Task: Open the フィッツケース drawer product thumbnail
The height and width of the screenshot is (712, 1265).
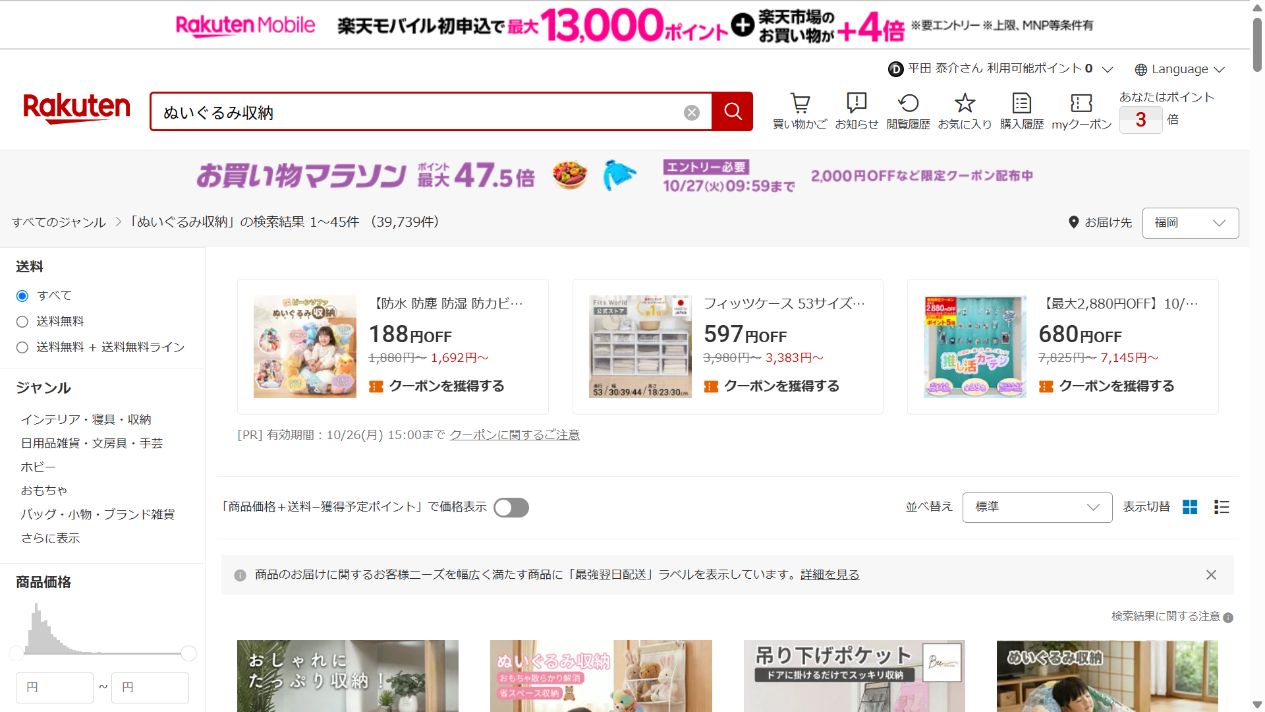Action: (640, 346)
